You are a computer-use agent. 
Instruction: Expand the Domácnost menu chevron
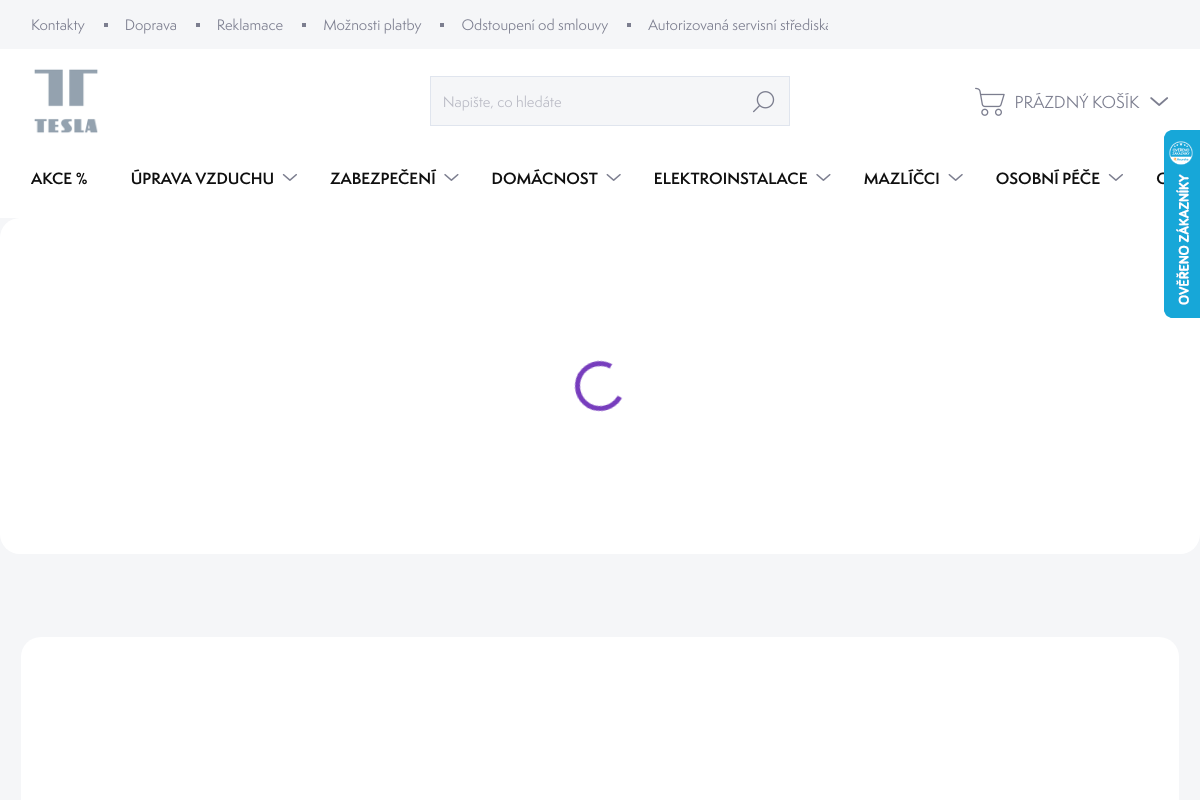[x=614, y=178]
